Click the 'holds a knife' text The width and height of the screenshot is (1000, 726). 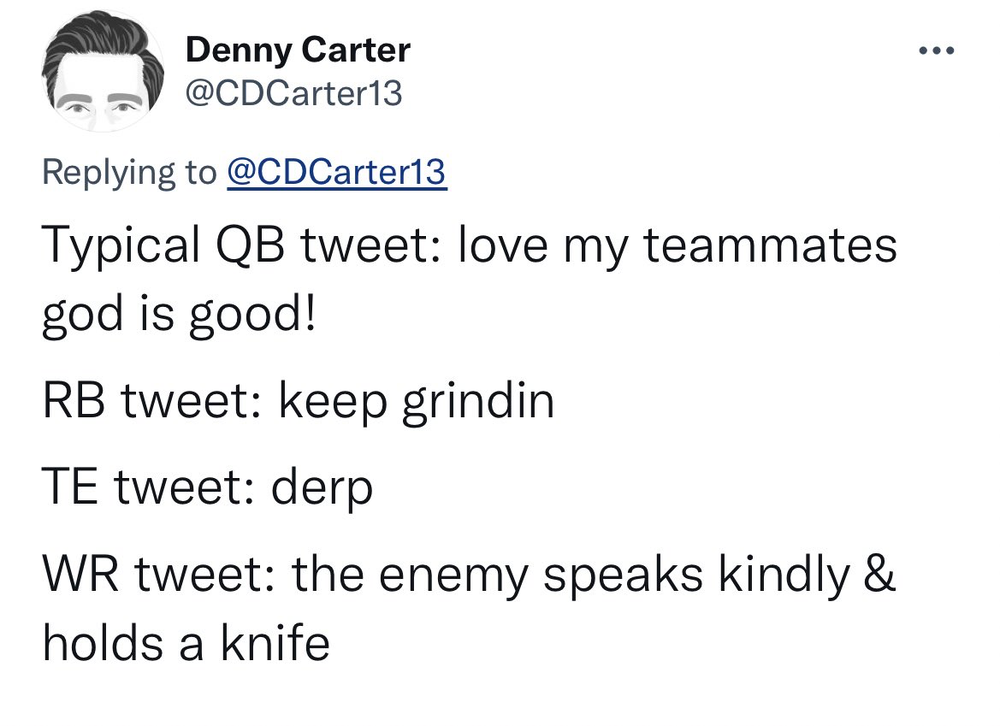(186, 642)
